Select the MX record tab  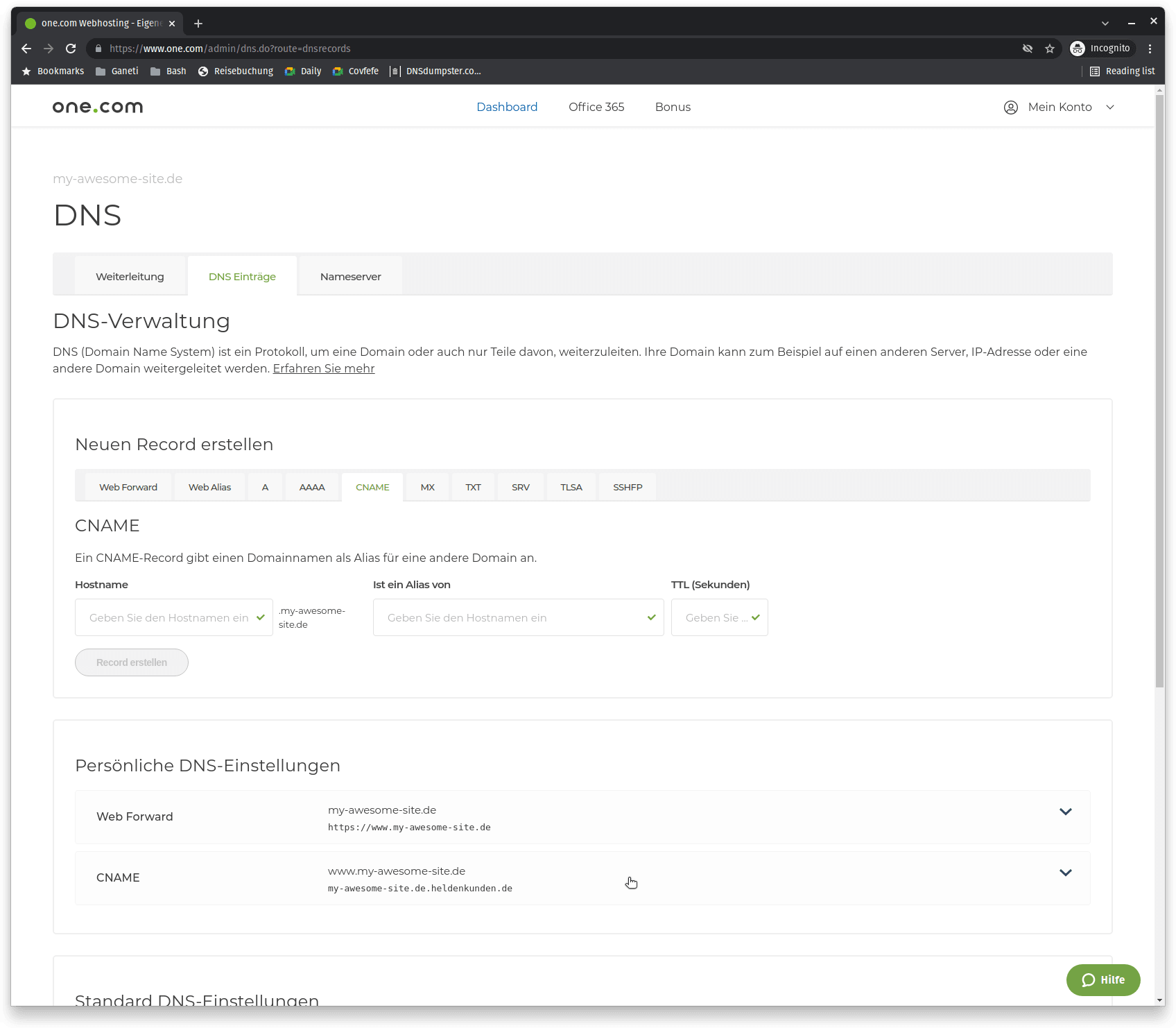pyautogui.click(x=428, y=487)
